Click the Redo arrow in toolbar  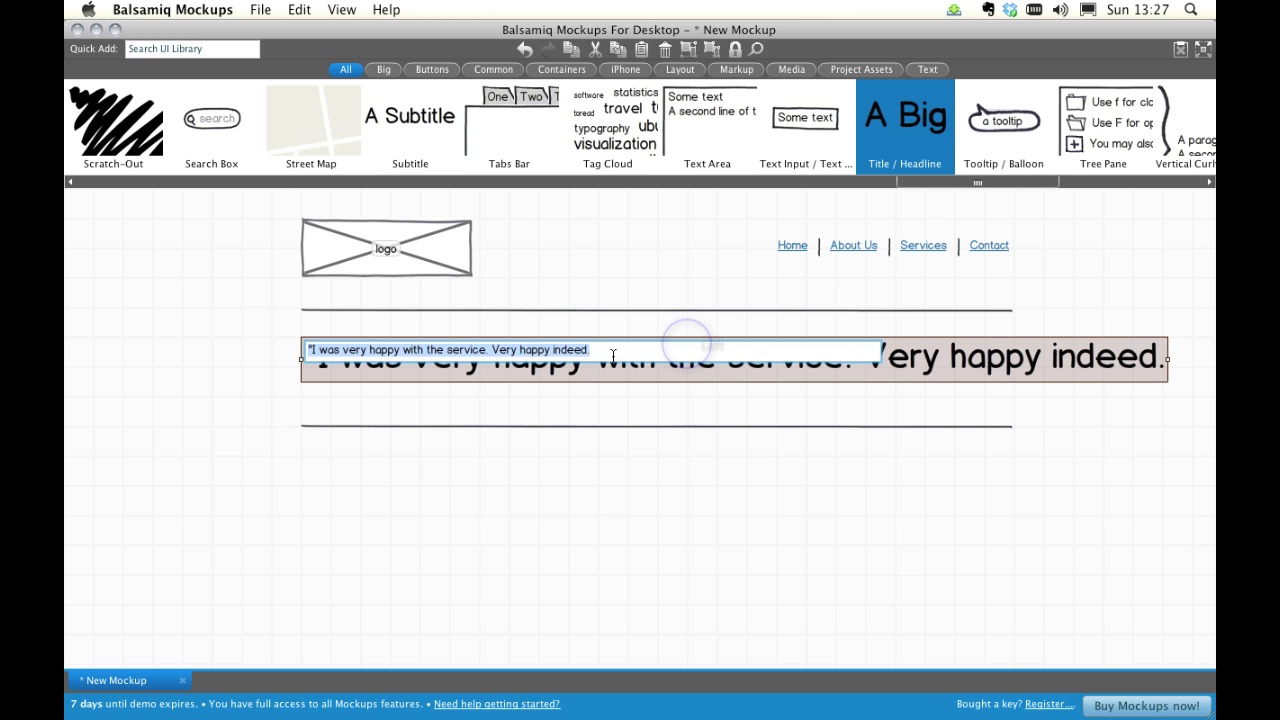pyautogui.click(x=548, y=49)
